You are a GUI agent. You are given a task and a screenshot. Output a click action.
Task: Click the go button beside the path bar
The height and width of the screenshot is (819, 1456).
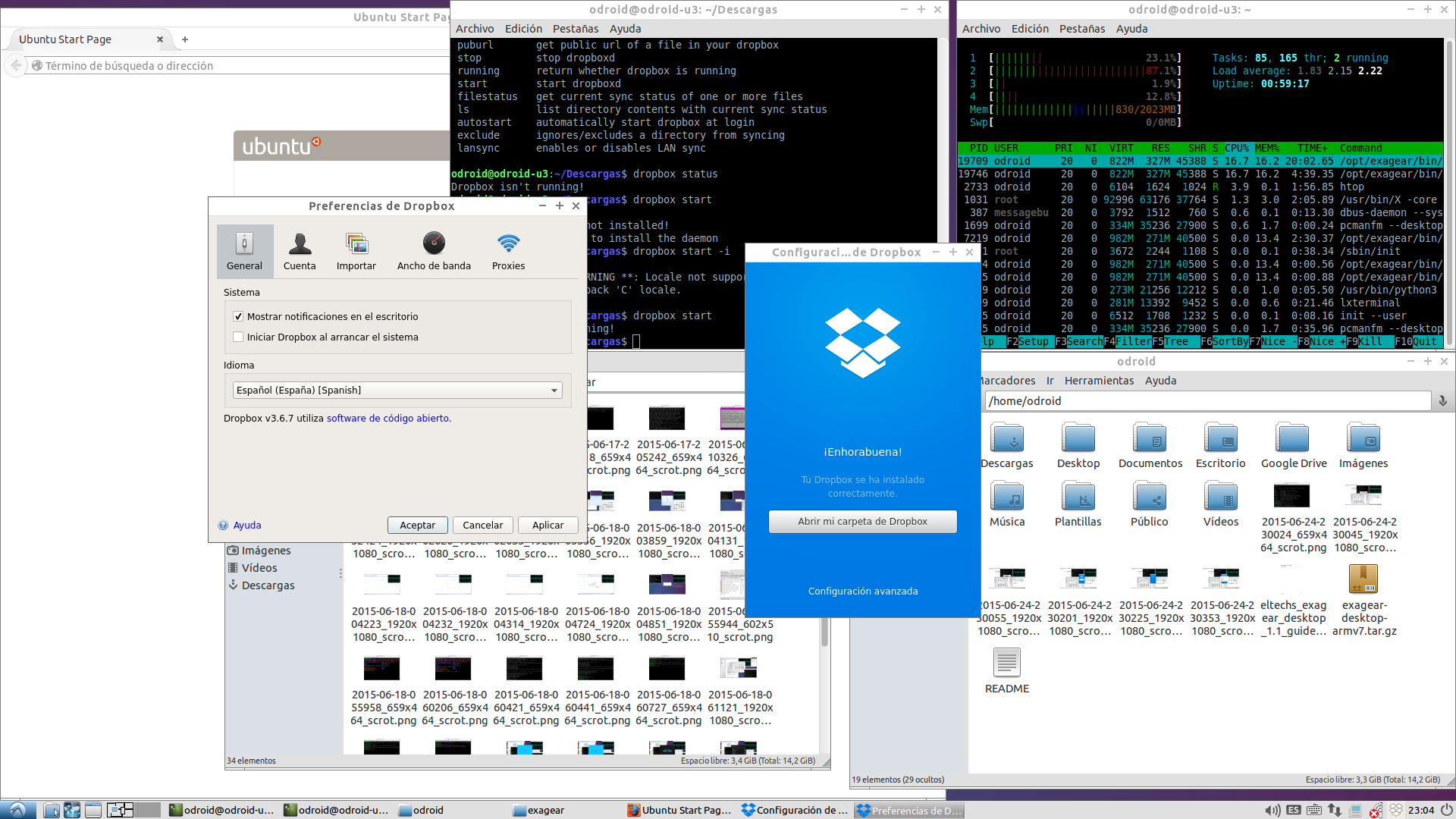(x=1442, y=401)
